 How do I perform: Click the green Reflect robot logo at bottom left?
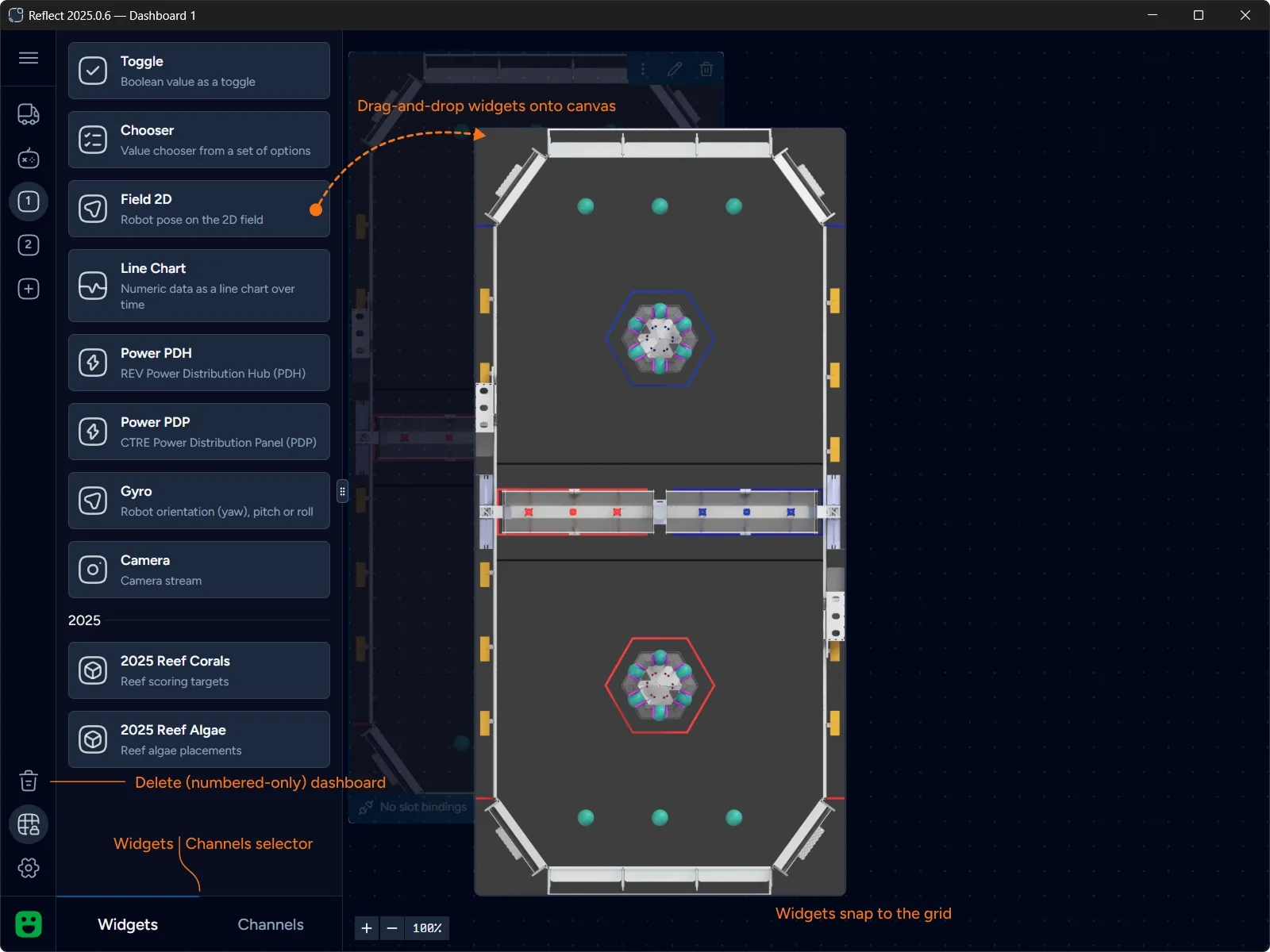coord(29,923)
